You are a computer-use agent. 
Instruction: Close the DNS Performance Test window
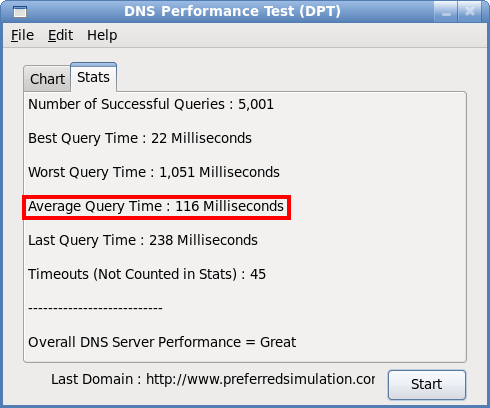[470, 12]
